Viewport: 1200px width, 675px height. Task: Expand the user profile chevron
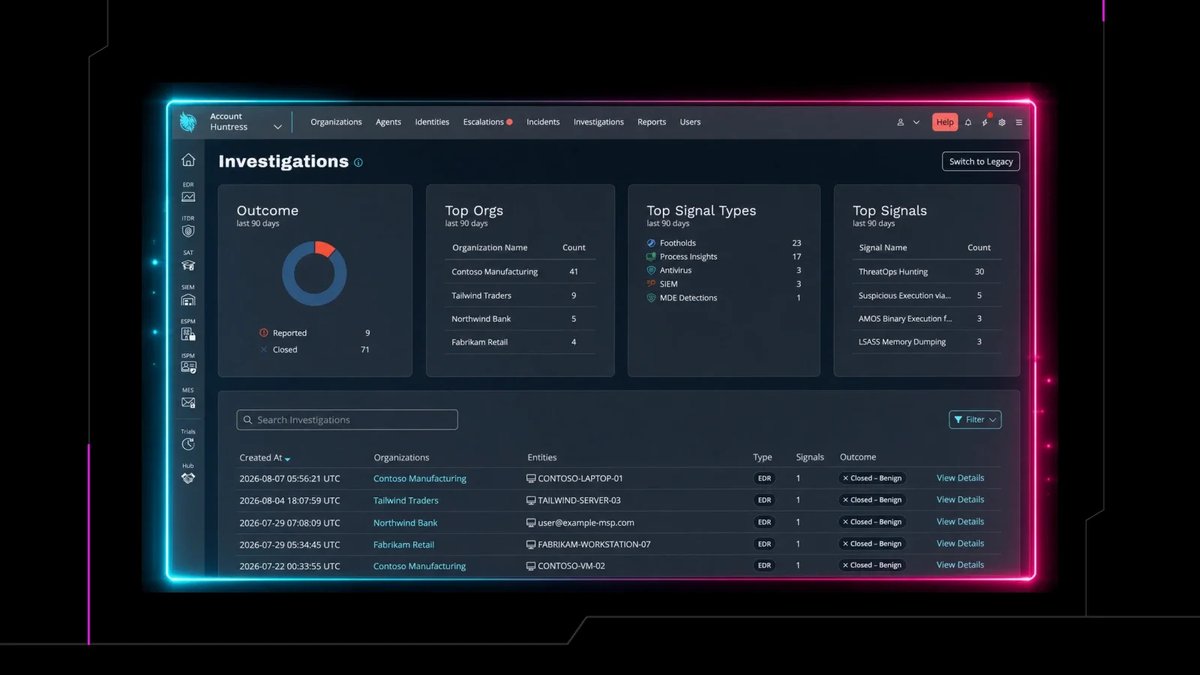916,122
